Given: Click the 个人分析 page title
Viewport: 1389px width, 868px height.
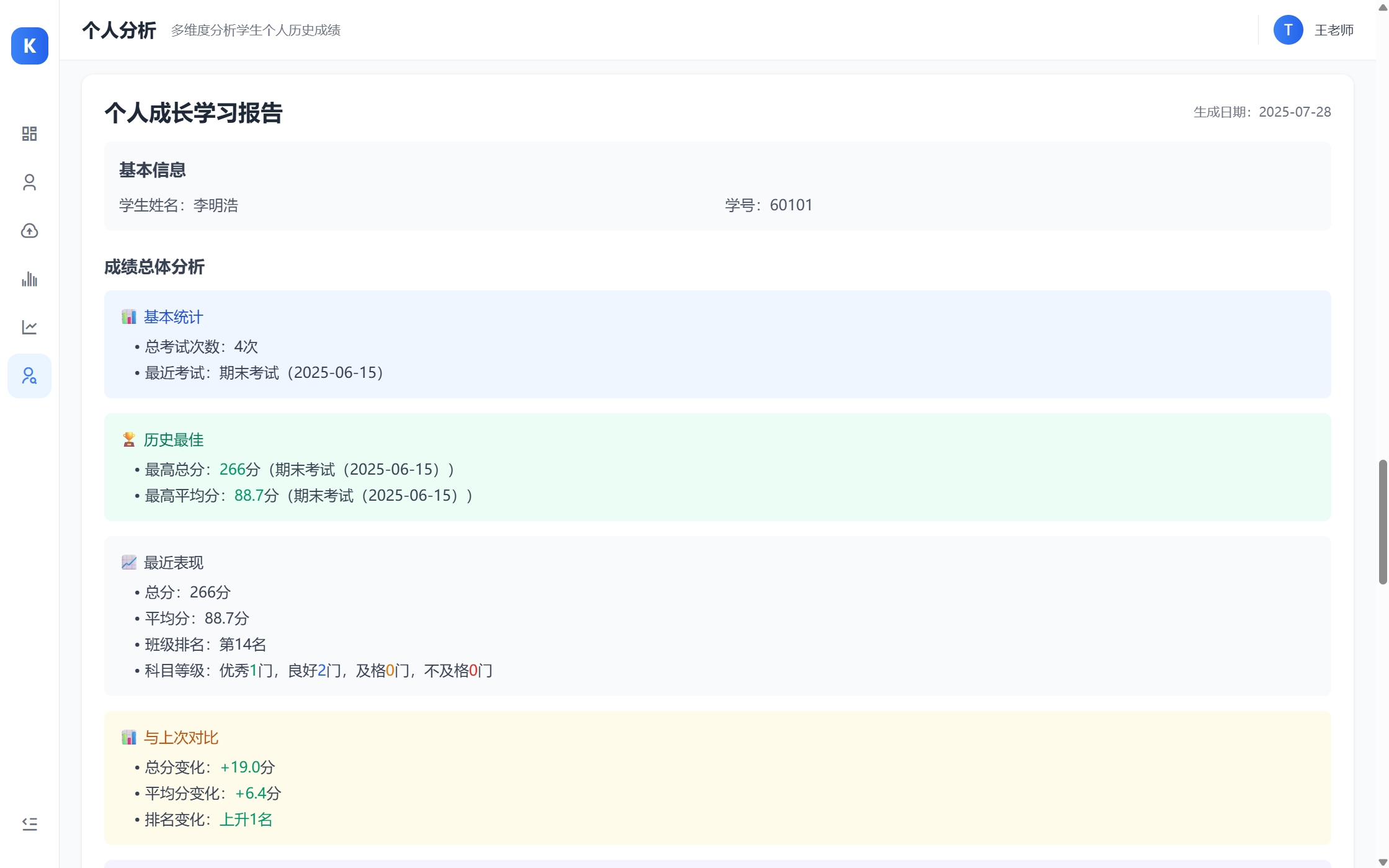Looking at the screenshot, I should pyautogui.click(x=119, y=30).
